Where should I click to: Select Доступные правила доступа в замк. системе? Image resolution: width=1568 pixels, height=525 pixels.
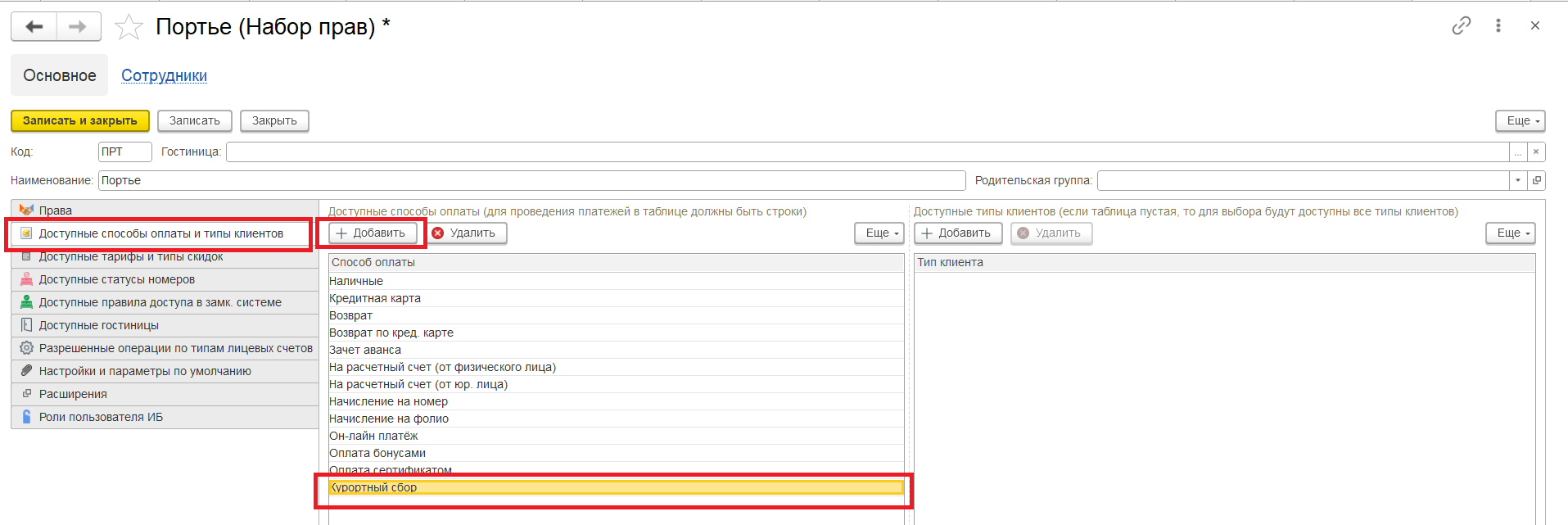pyautogui.click(x=165, y=302)
